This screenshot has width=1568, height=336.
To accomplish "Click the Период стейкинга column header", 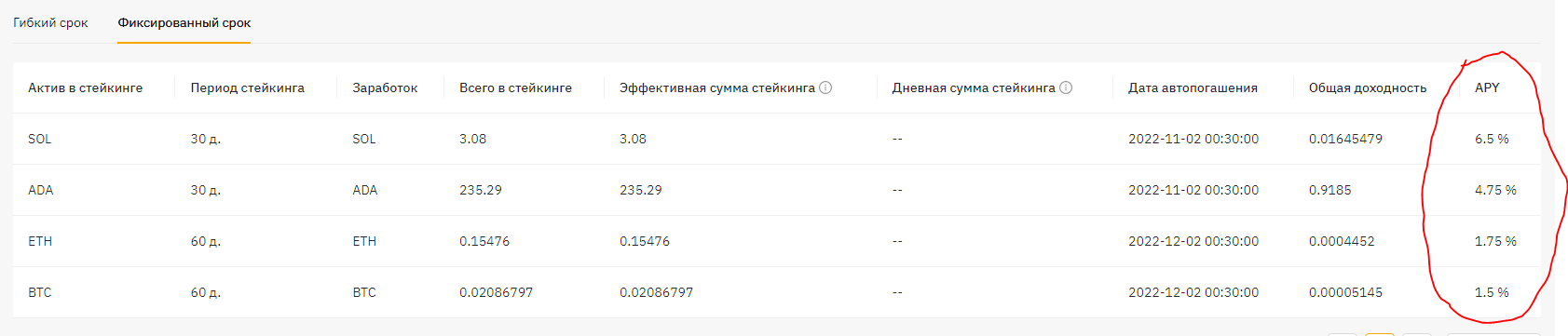I will click(248, 87).
